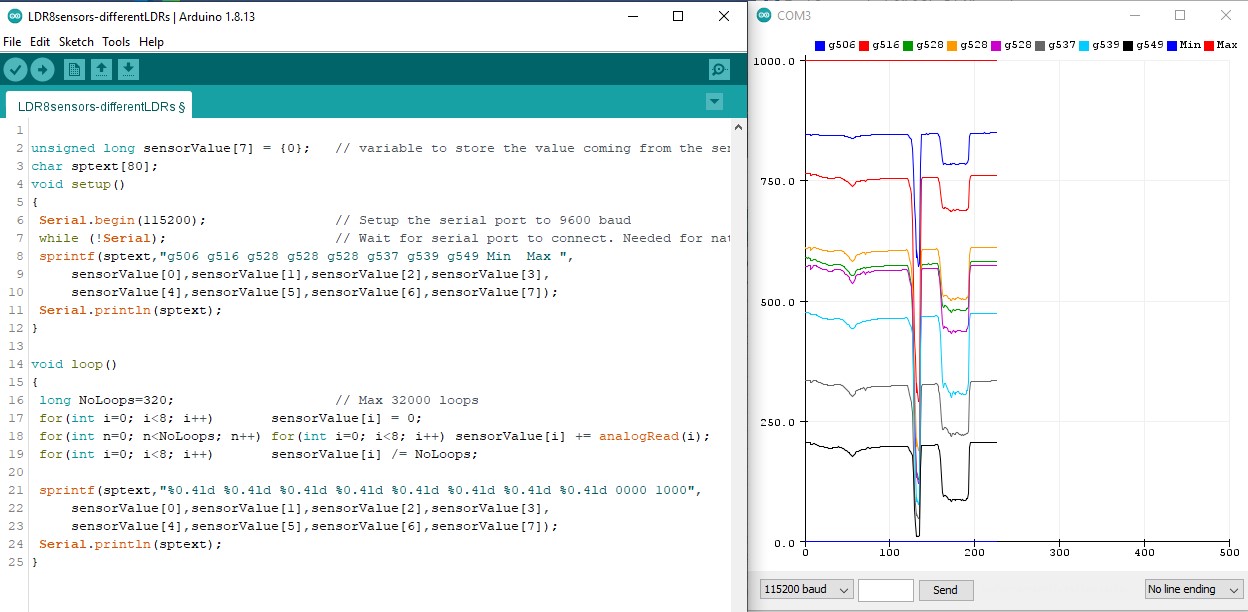Click the 'Serial.begin(115200);' code text
1248x612 pixels.
coord(123,220)
